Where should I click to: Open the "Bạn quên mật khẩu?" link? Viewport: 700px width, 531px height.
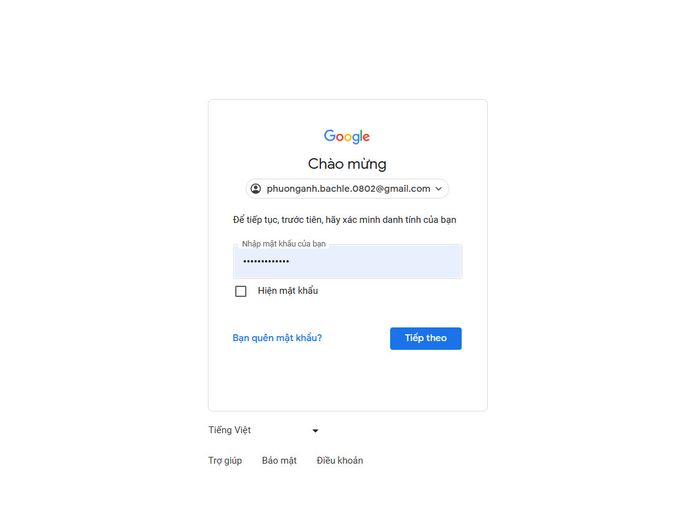(277, 338)
